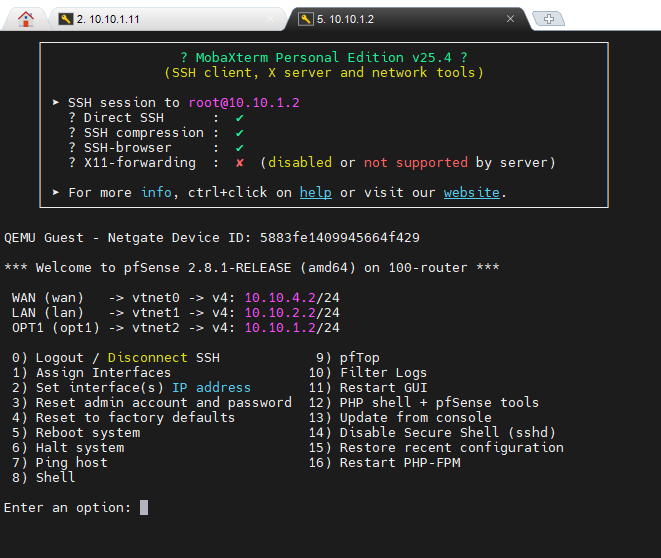Click root@10.10.1.2 session address
This screenshot has width=661, height=558.
point(244,103)
